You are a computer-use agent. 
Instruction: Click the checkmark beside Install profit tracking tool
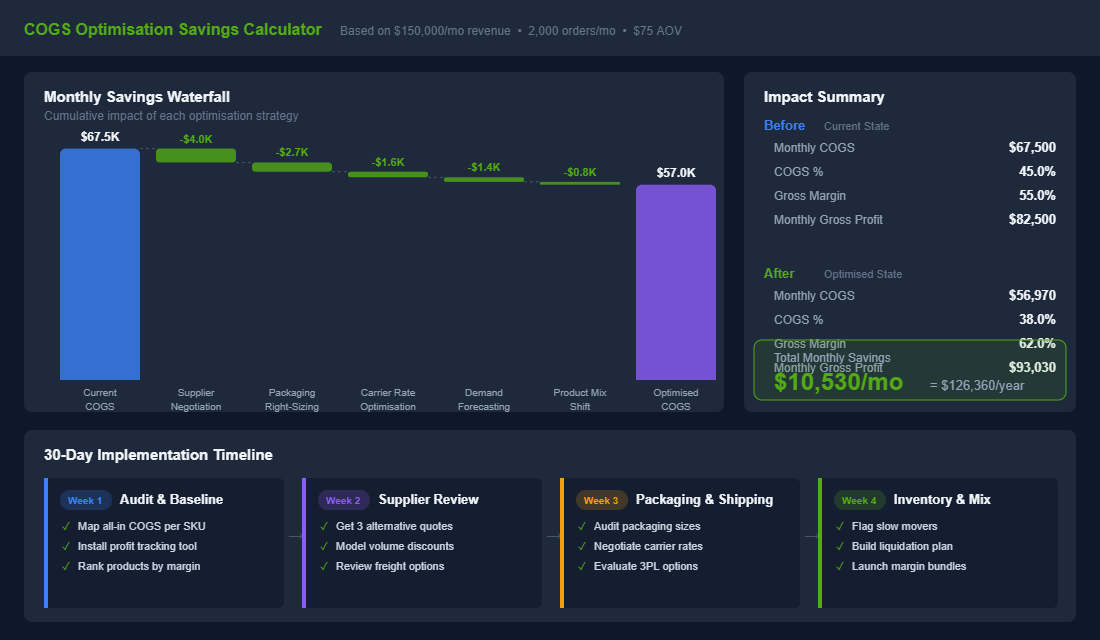point(67,546)
